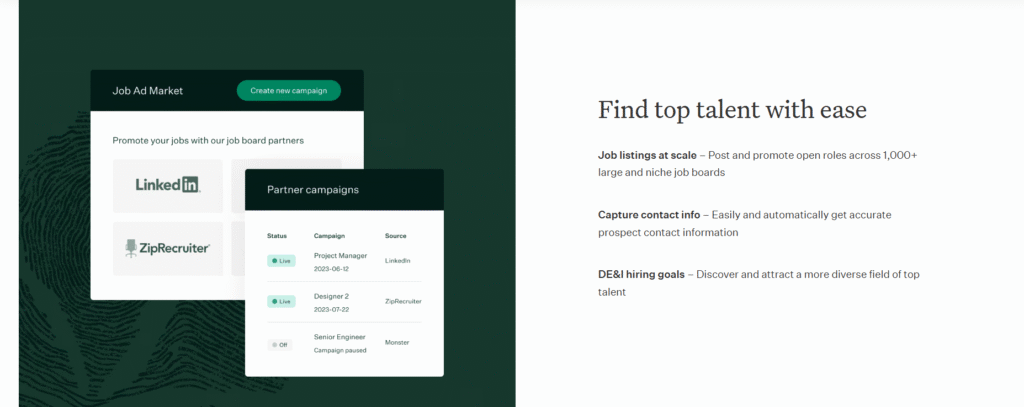This screenshot has width=1024, height=407.
Task: Click the 2023-06-12 date text
Action: (x=331, y=269)
